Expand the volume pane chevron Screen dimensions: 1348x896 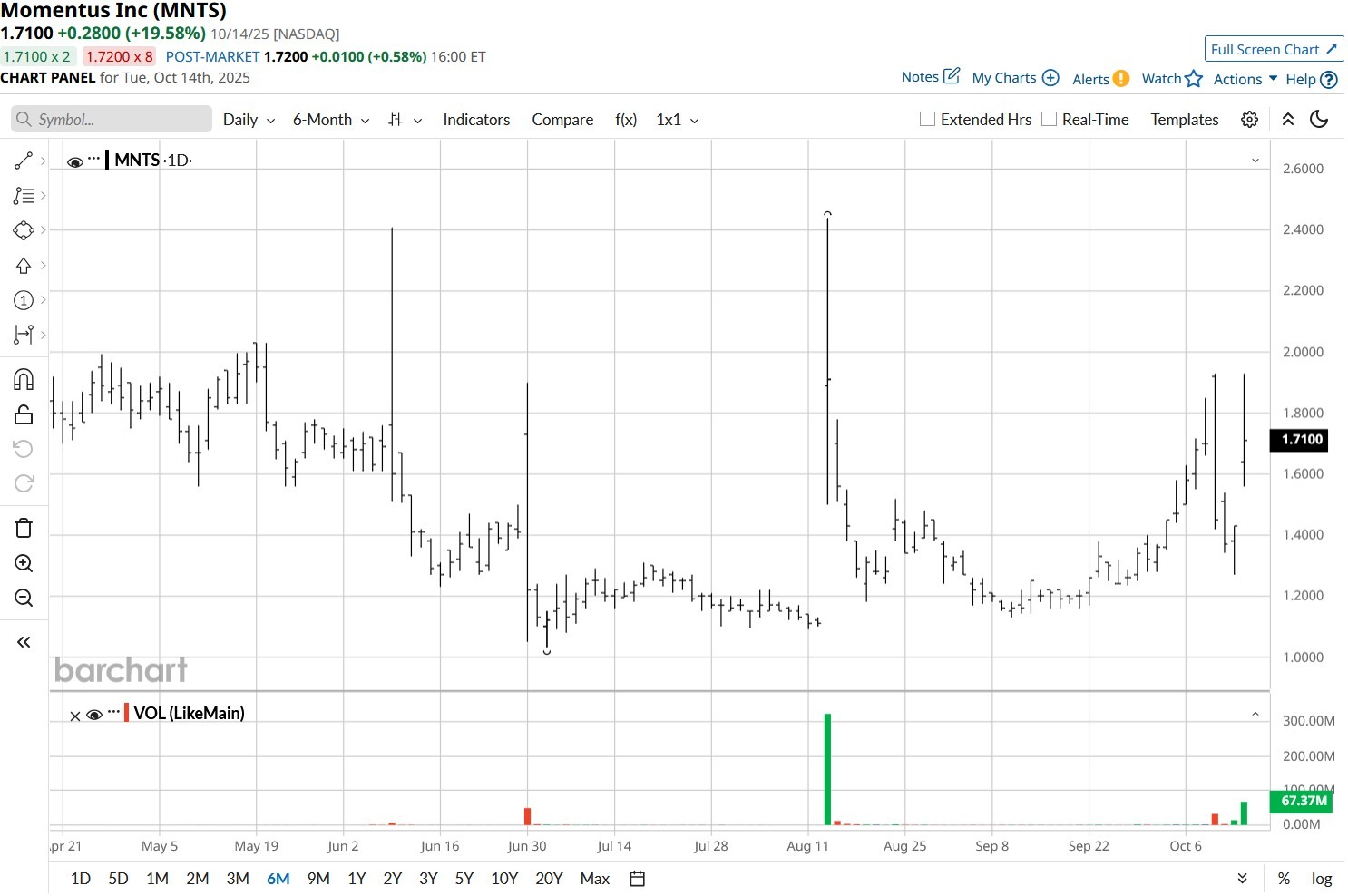[1255, 715]
